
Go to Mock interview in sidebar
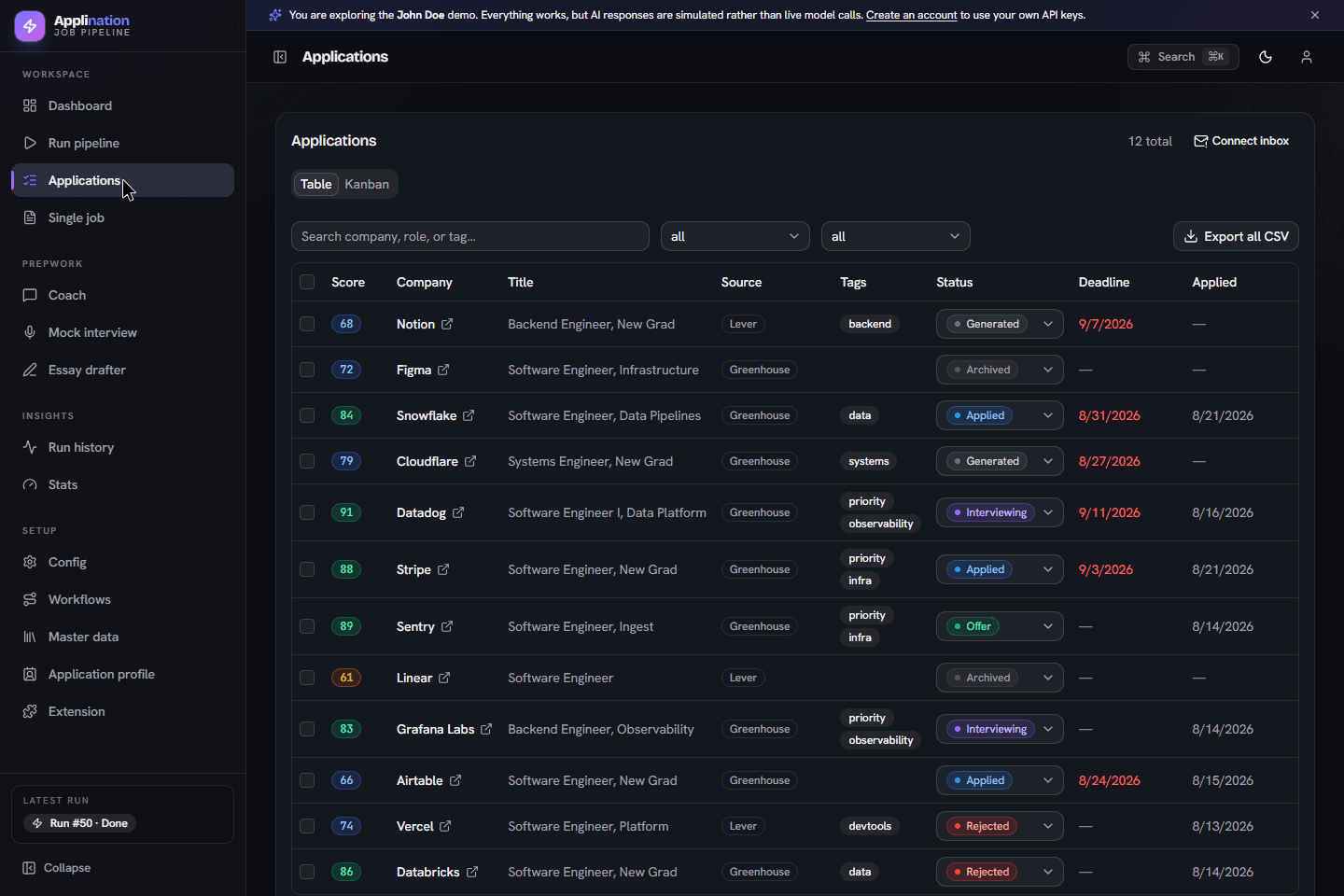point(122,332)
